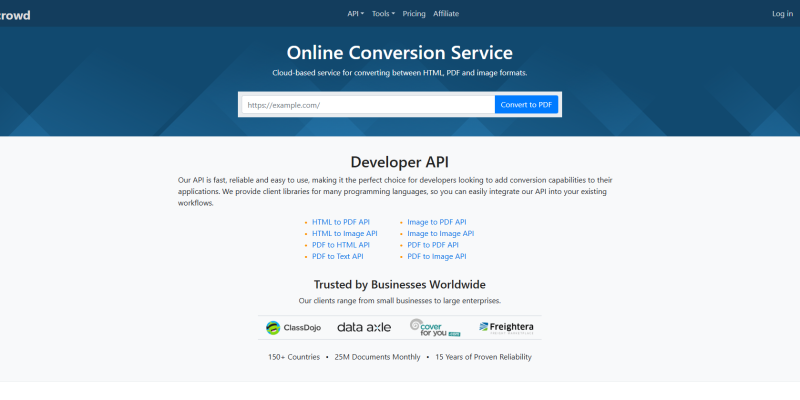Screen dimensions: 800x400
Task: Visit the Image to Image API link
Action: 440,233
